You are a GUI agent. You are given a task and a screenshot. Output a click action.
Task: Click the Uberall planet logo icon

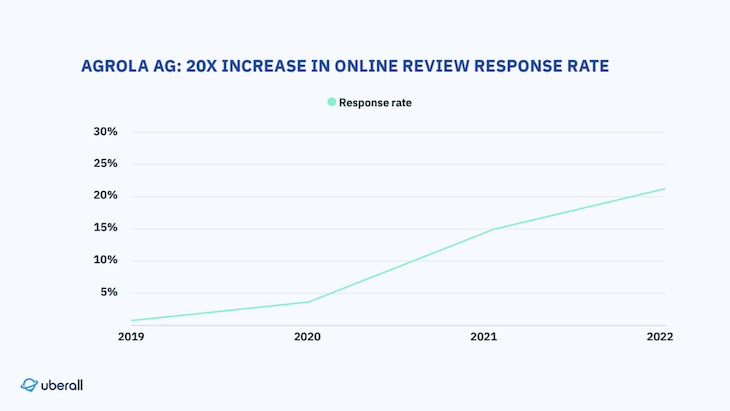pos(29,385)
